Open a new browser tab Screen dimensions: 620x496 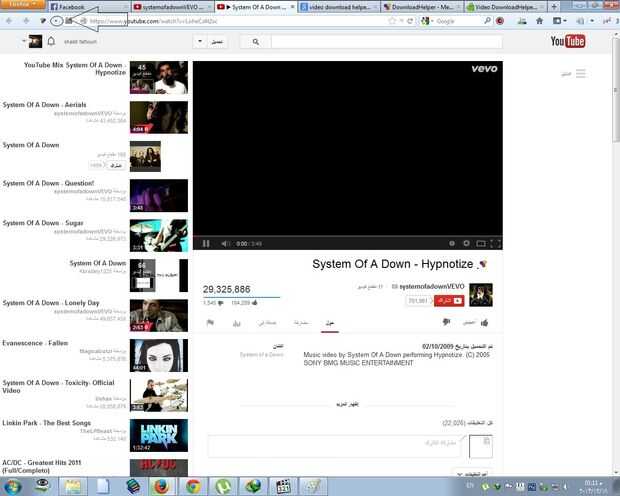[554, 7]
